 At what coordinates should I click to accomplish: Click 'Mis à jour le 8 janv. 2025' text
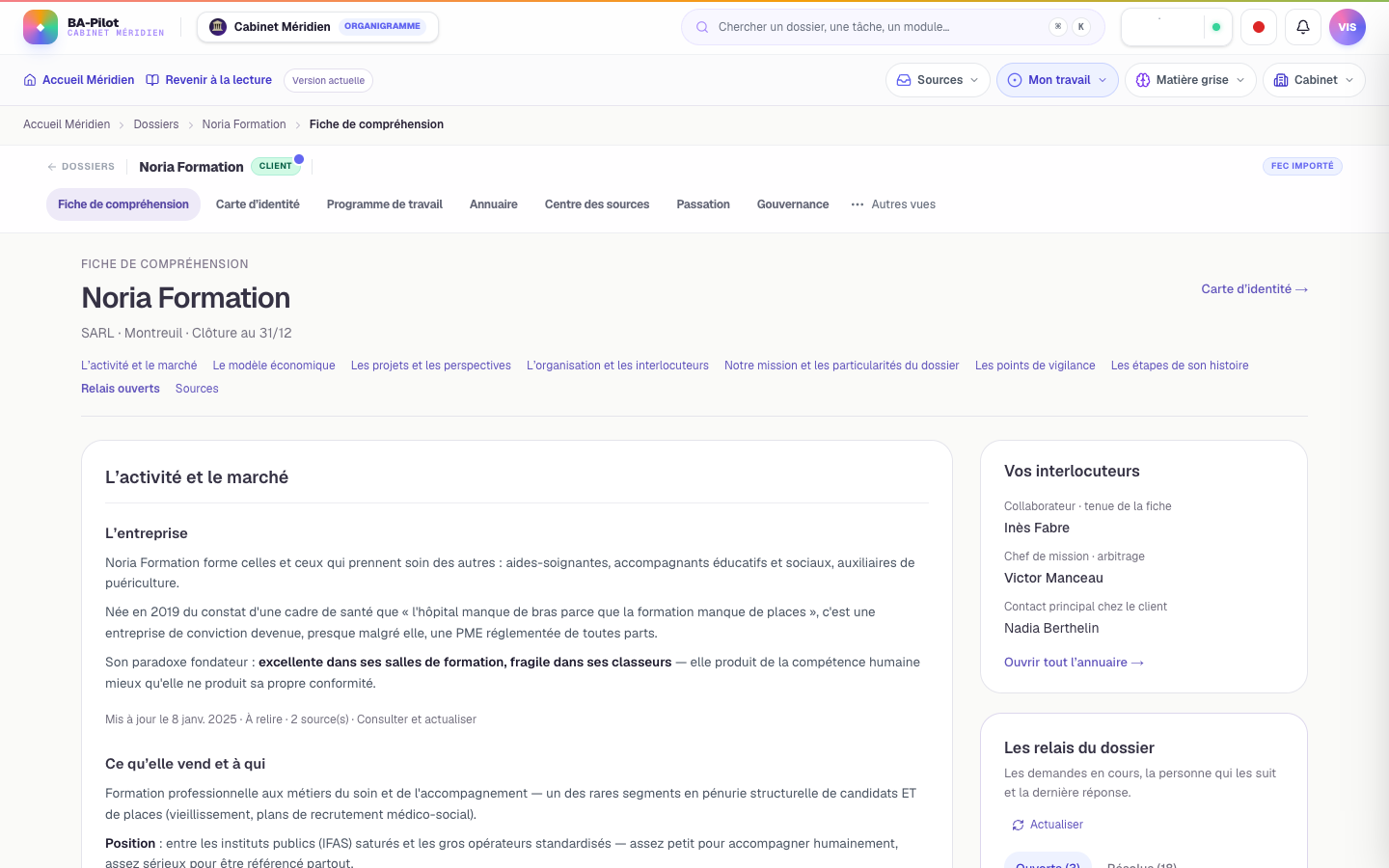click(x=171, y=719)
